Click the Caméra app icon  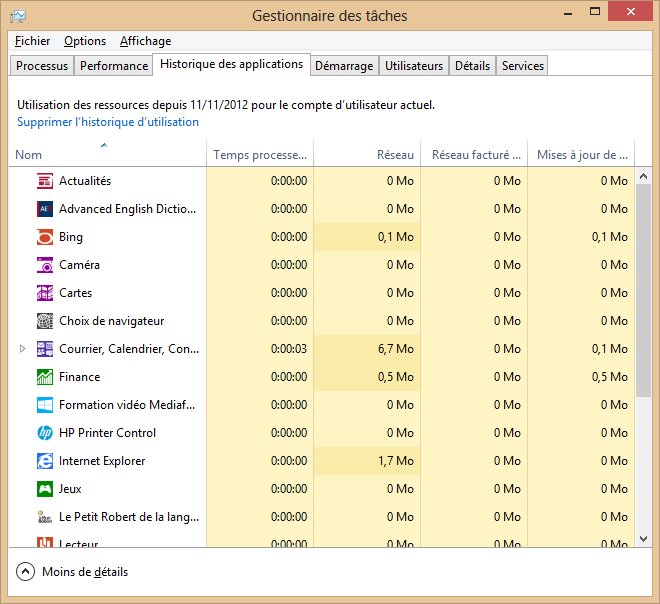[44, 265]
